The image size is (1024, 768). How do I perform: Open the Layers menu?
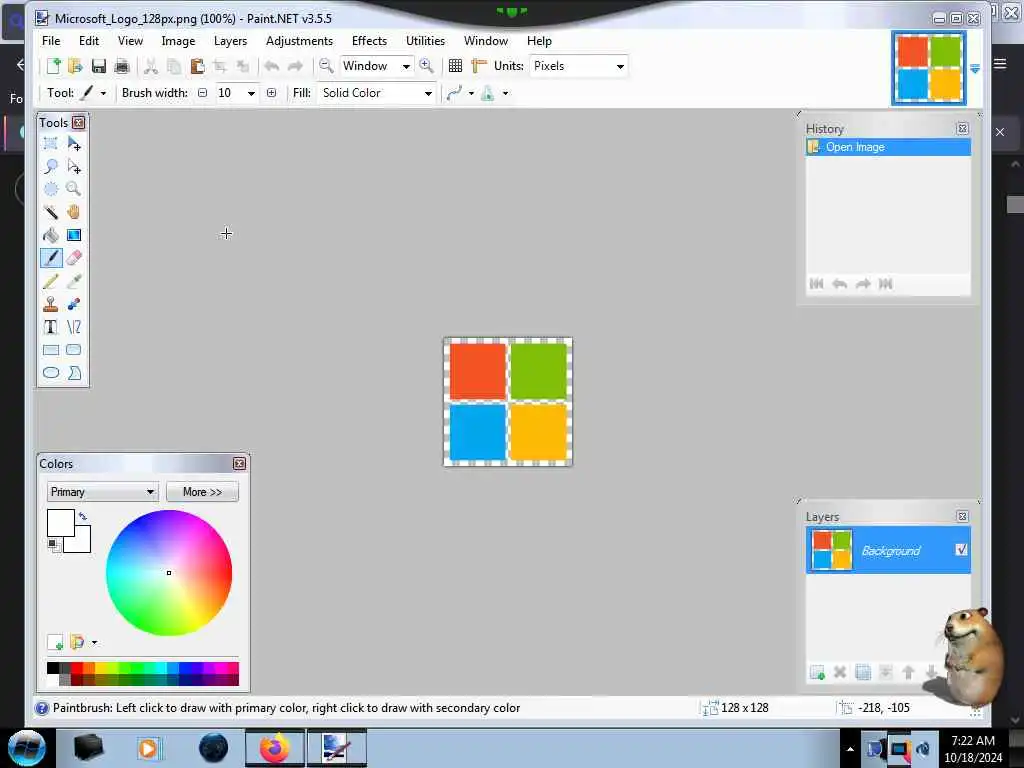point(231,40)
